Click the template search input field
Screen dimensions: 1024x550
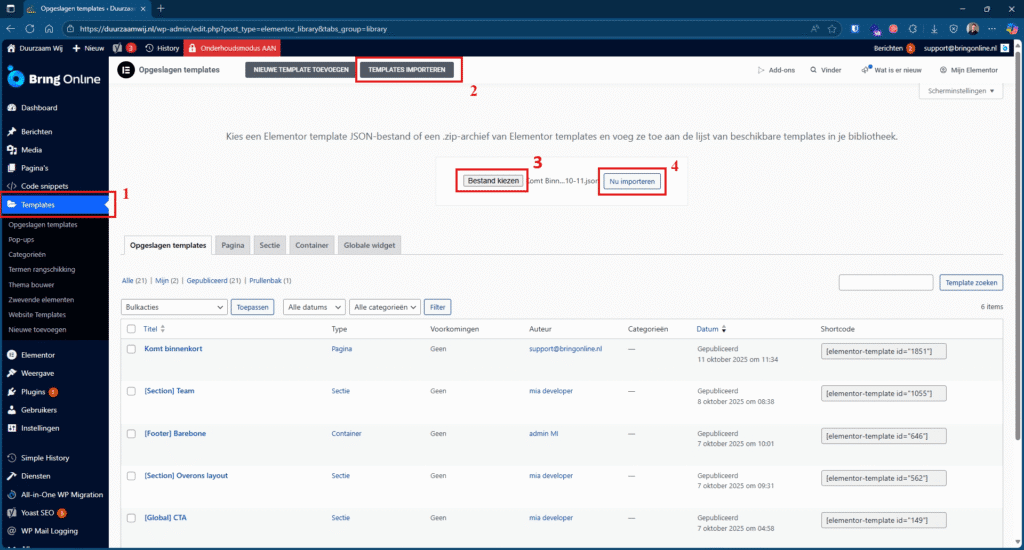pos(885,283)
